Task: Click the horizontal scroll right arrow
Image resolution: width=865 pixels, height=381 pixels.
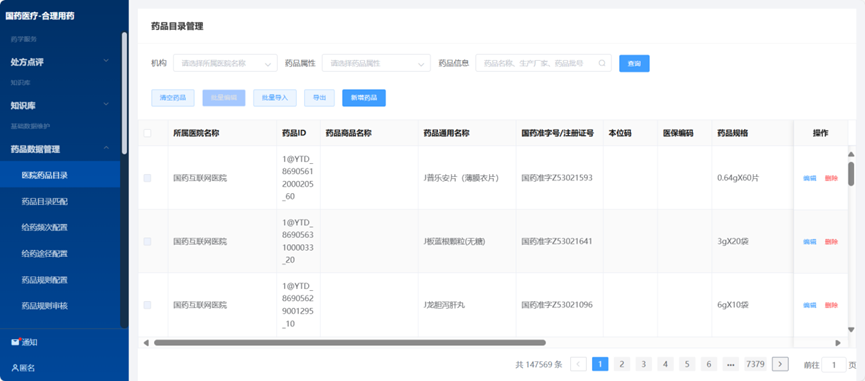Action: [838, 342]
